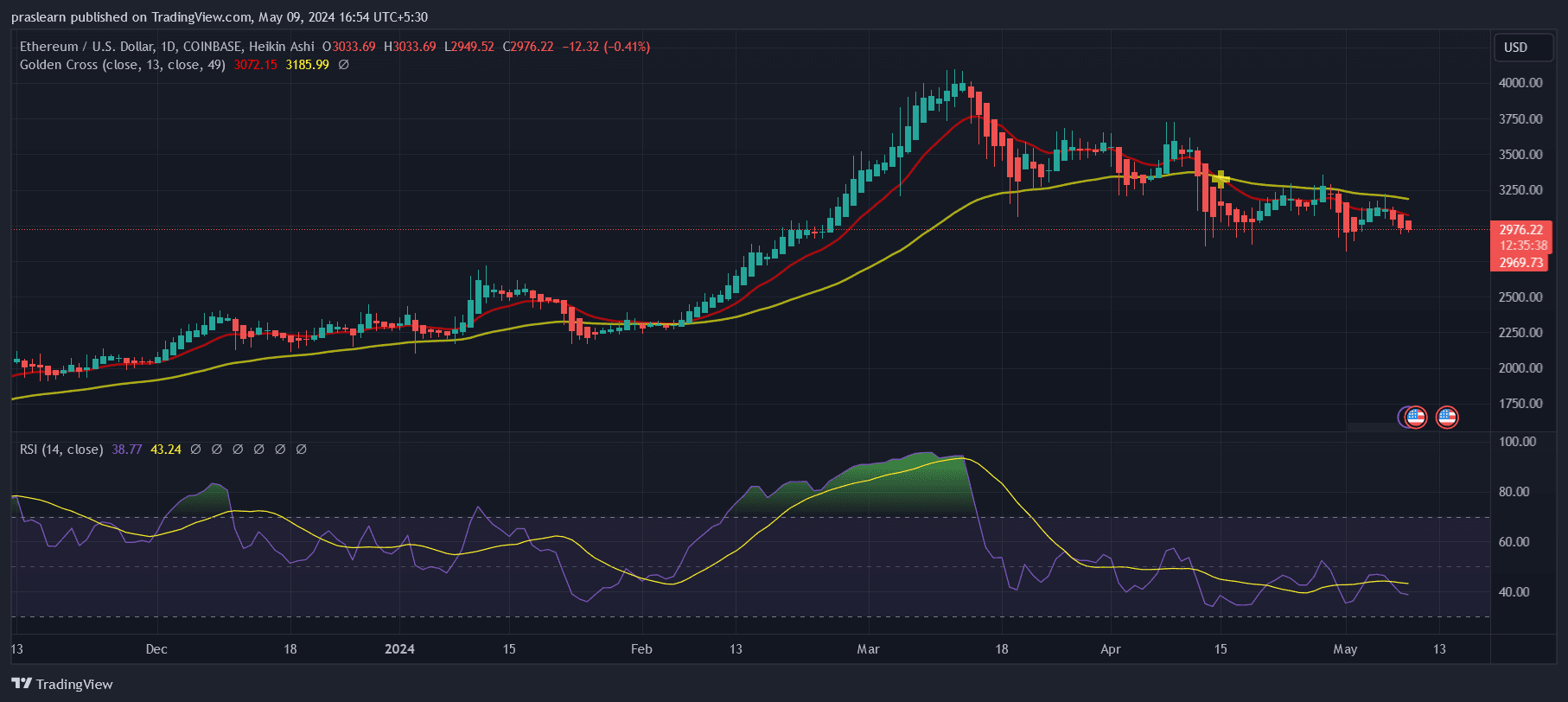Click the 18 date label following Mar
Viewport: 1568px width, 702px height.
pos(1002,649)
